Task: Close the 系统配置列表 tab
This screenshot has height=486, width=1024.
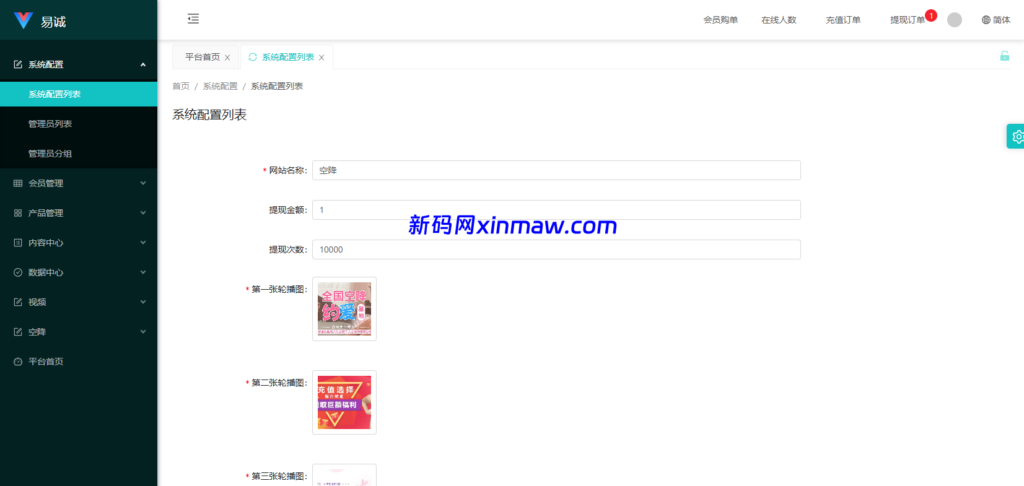Action: pos(321,58)
